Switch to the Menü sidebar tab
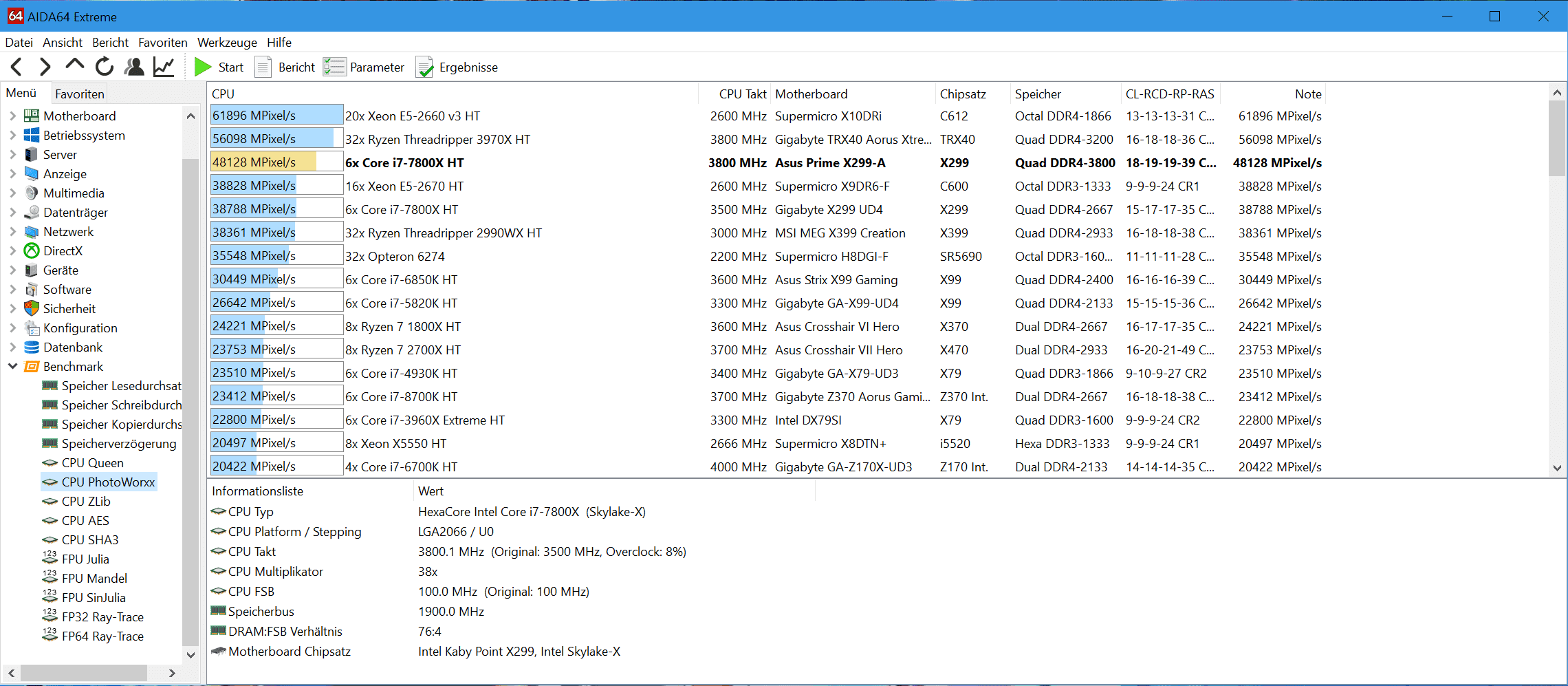Image resolution: width=1568 pixels, height=686 pixels. pyautogui.click(x=21, y=93)
